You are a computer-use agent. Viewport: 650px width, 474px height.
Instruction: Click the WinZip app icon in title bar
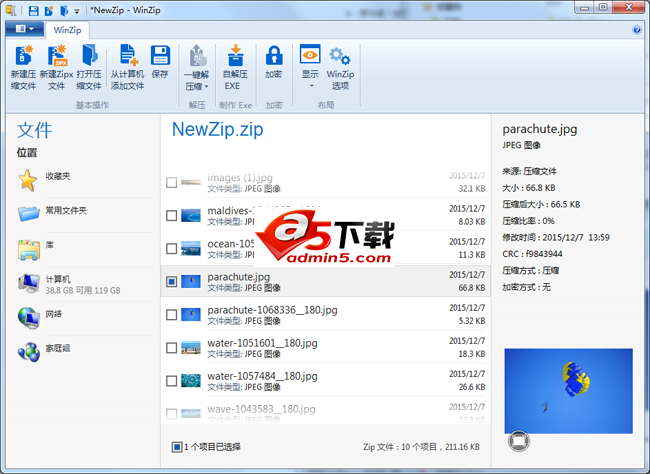click(x=11, y=10)
